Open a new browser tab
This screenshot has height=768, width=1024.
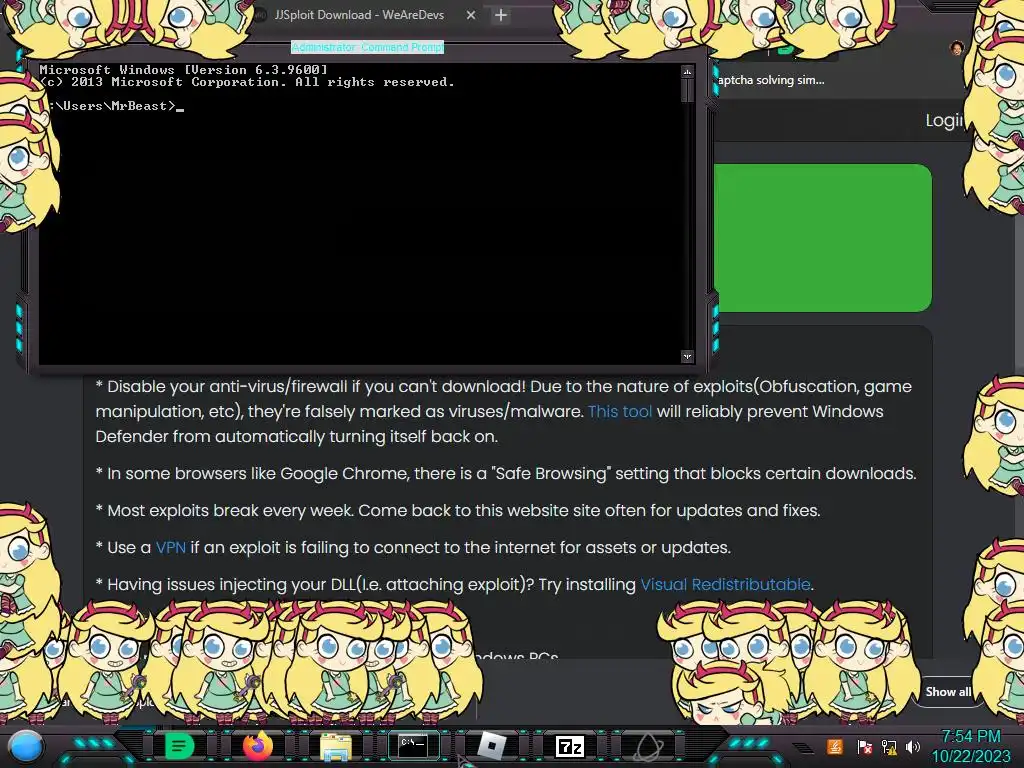(x=501, y=15)
